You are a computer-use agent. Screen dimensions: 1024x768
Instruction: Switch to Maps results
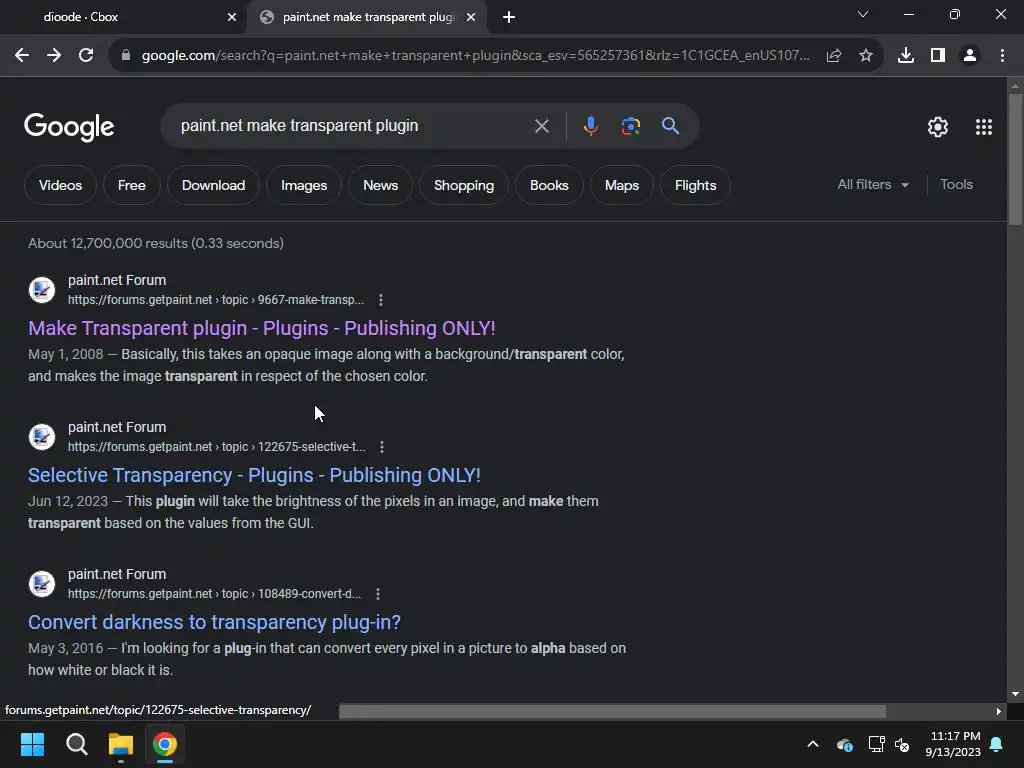coord(622,185)
